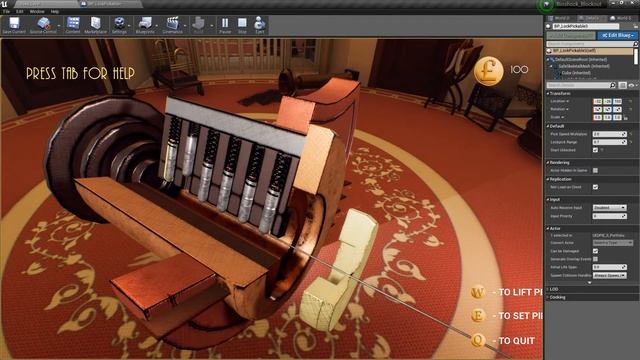
Task: Switch to the first World tab in side panel
Action: pos(560,18)
